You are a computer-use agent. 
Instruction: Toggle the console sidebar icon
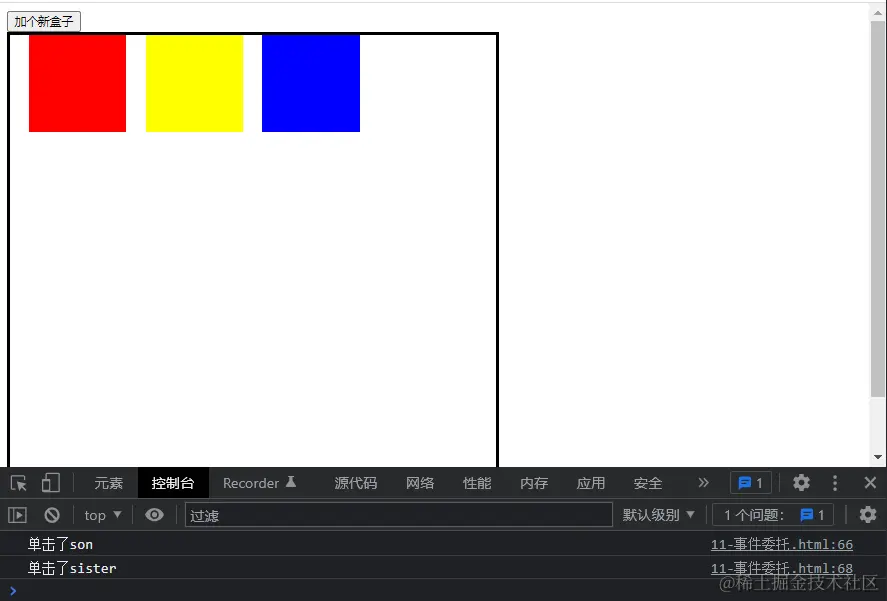point(18,515)
